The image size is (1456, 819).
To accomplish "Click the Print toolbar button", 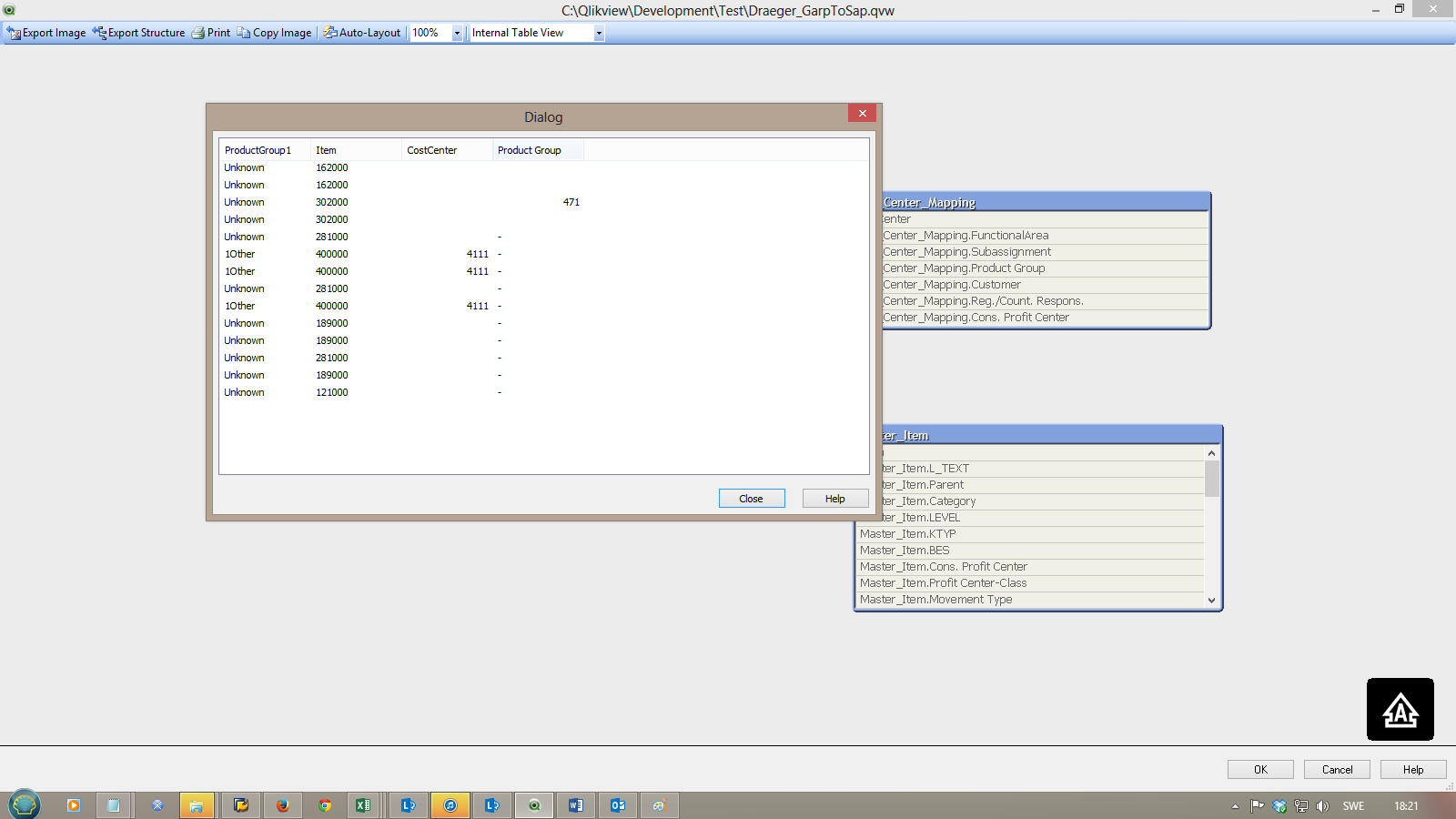I will (211, 33).
